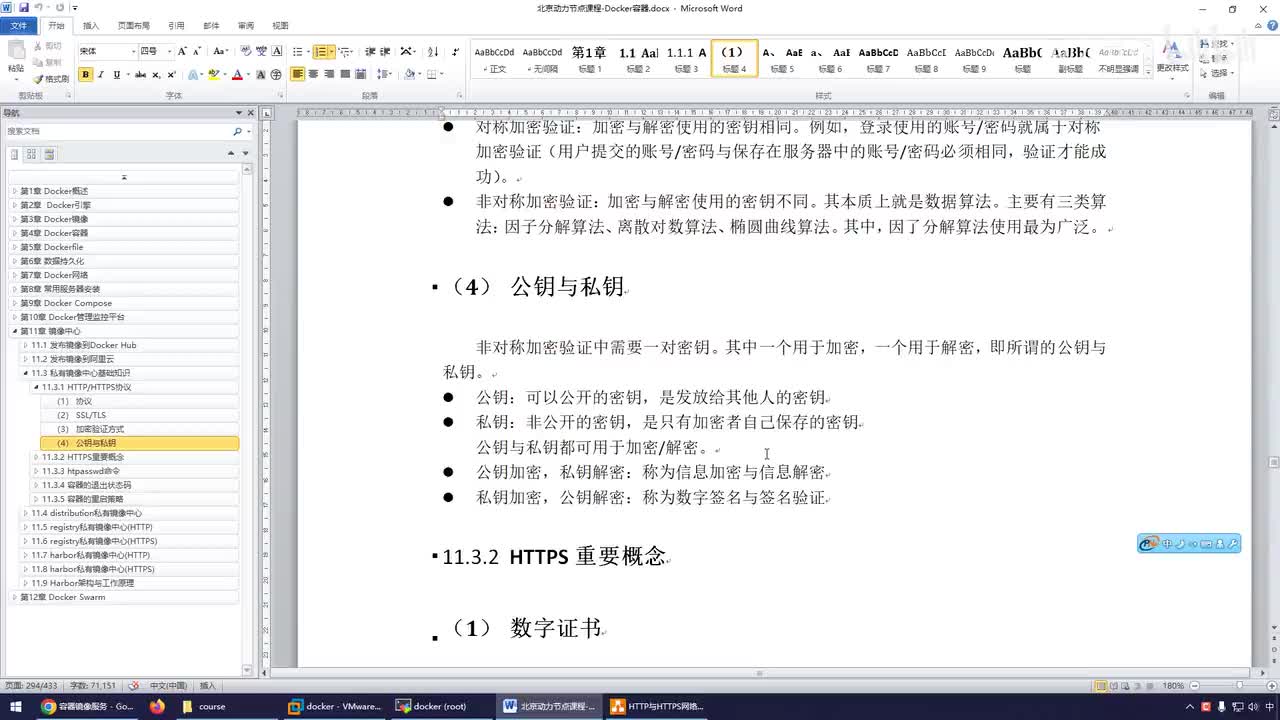Close the navigation pane
Image resolution: width=1280 pixels, height=720 pixels.
pos(250,113)
